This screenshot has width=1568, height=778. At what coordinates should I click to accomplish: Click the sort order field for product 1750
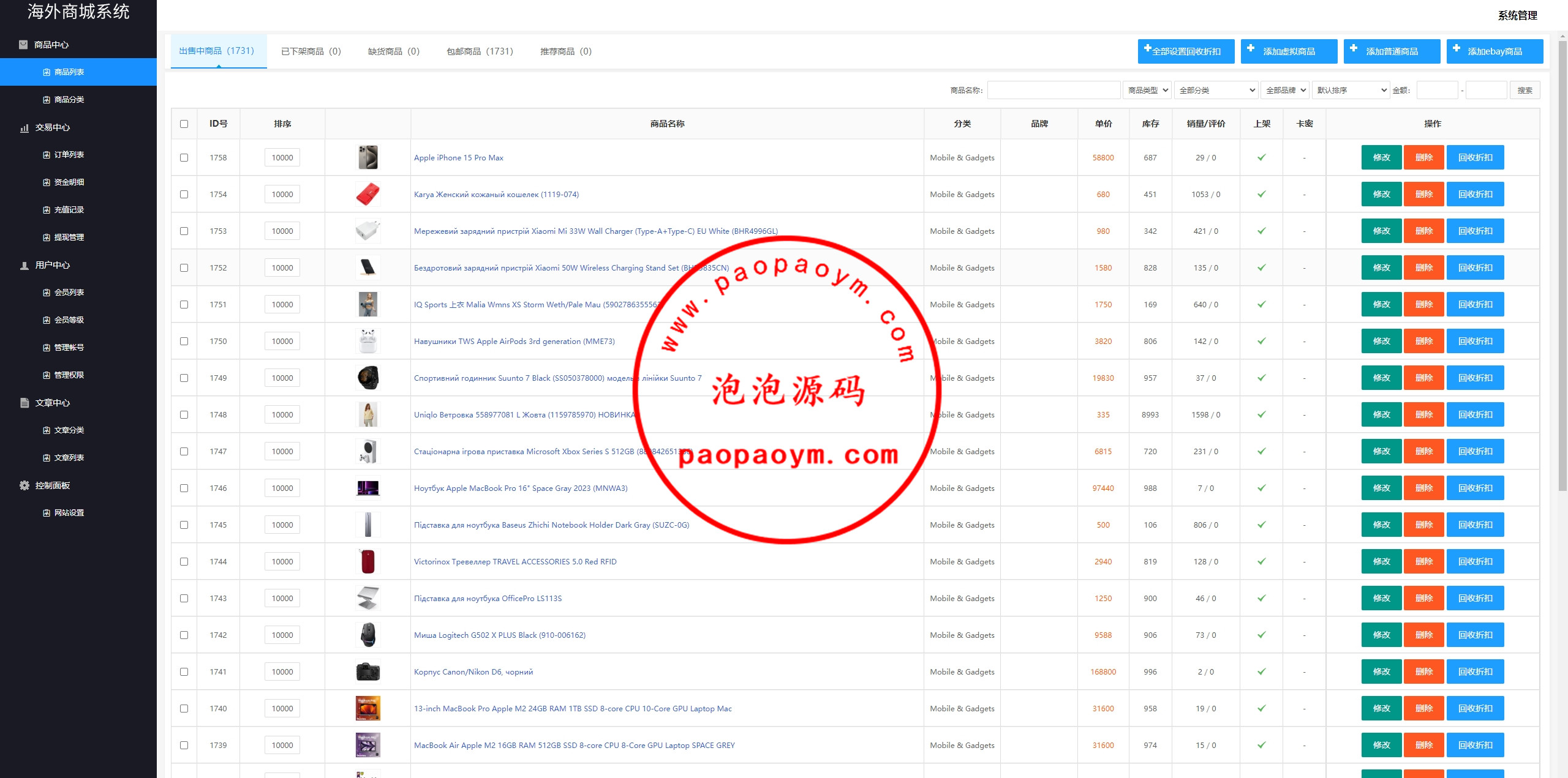point(282,341)
